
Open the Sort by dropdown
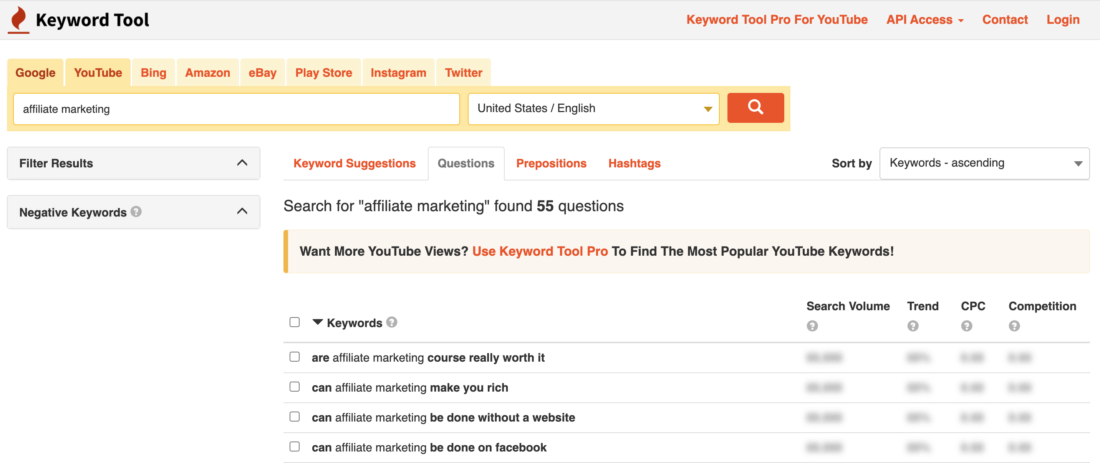click(984, 163)
